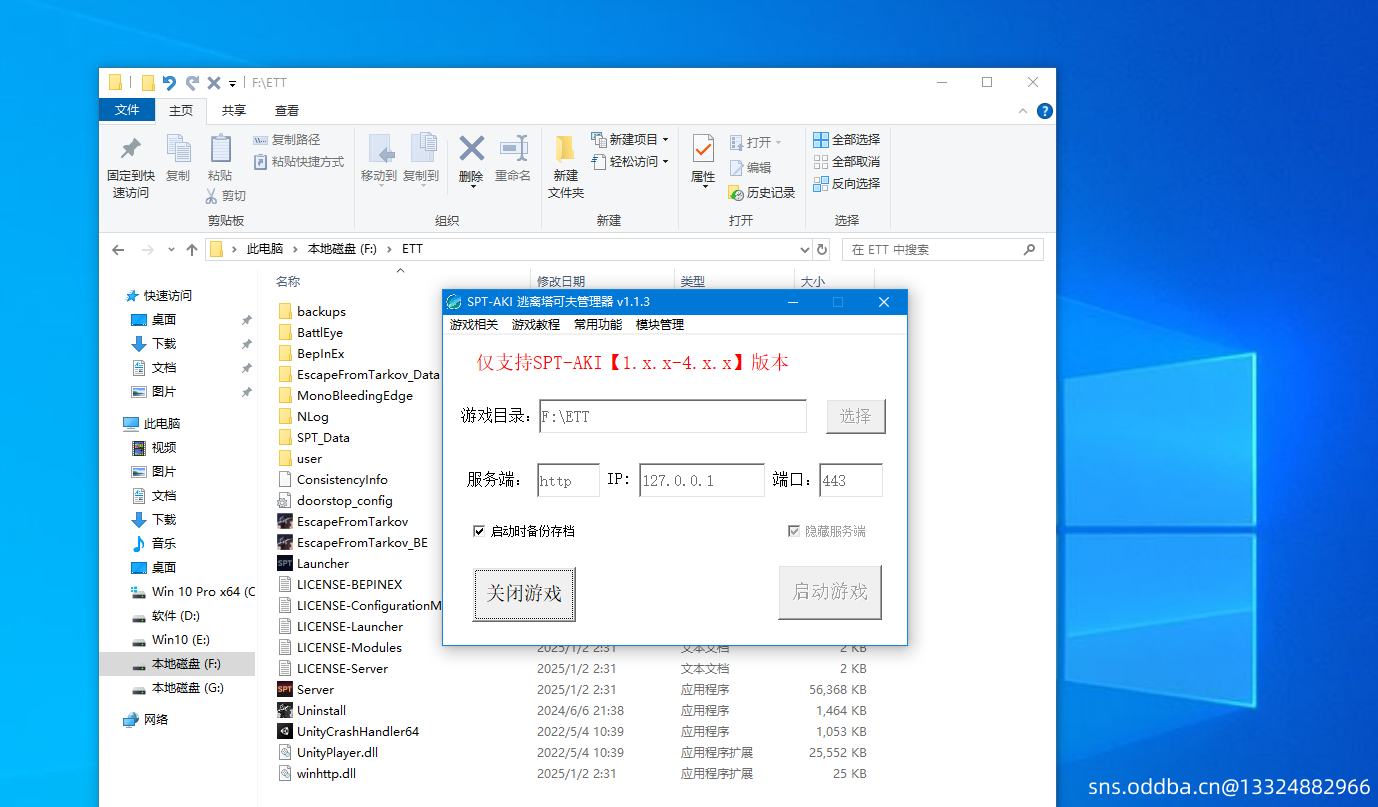This screenshot has height=807, width=1378.
Task: Select 下载 under 快速访问 in the sidebar
Action: tap(164, 344)
